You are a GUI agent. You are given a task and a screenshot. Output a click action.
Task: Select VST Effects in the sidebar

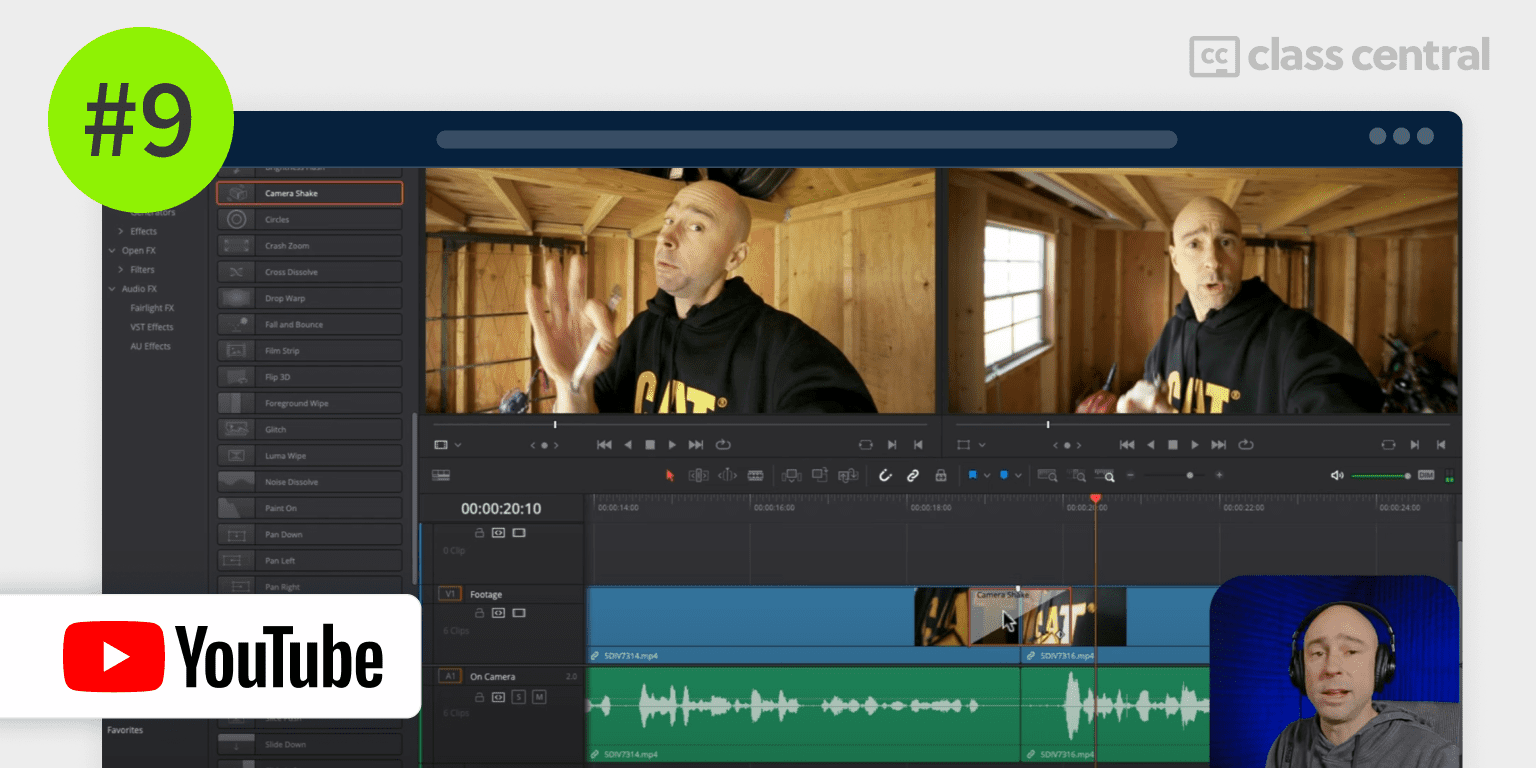pos(152,327)
